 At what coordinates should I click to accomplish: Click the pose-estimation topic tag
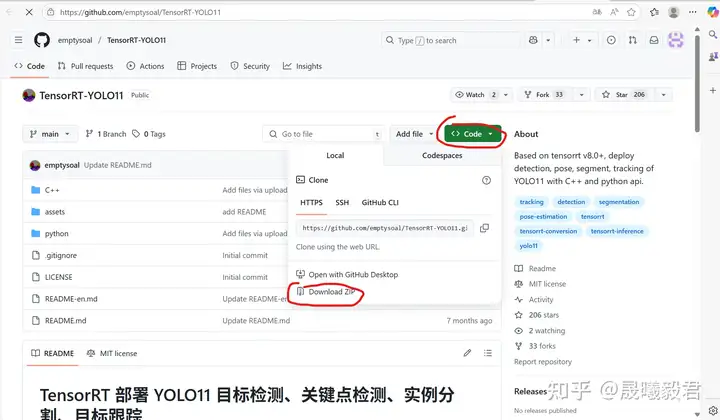tap(543, 216)
